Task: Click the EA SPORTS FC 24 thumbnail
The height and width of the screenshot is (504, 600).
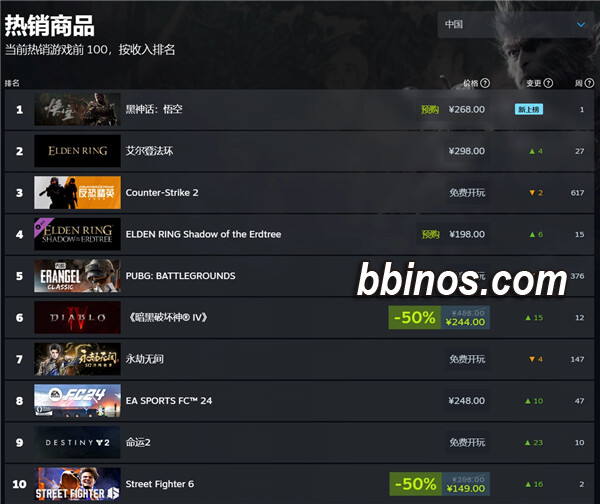Action: click(77, 401)
